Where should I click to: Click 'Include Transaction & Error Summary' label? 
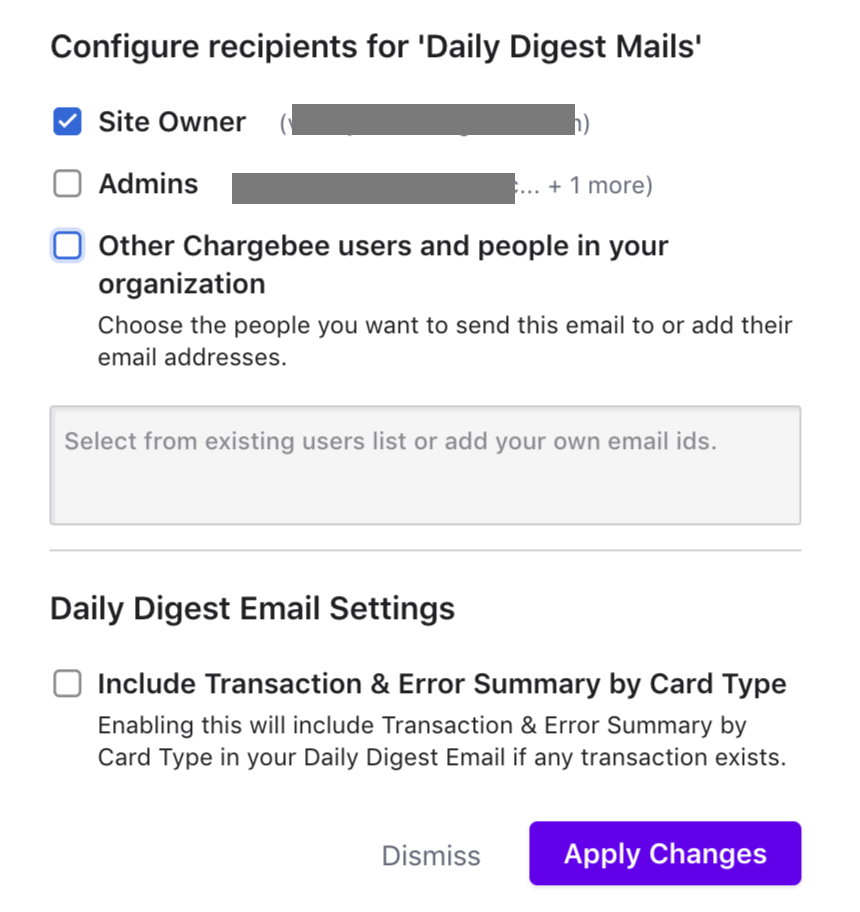point(441,684)
